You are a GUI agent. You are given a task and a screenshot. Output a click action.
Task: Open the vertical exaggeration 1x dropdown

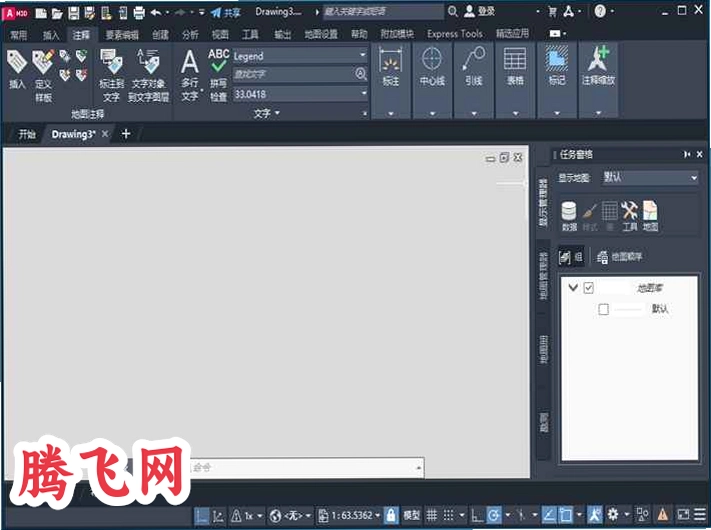[247, 515]
